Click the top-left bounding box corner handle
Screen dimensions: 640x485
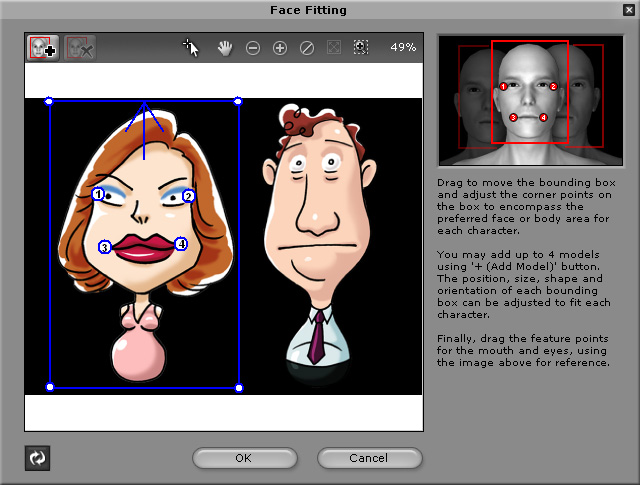click(50, 101)
